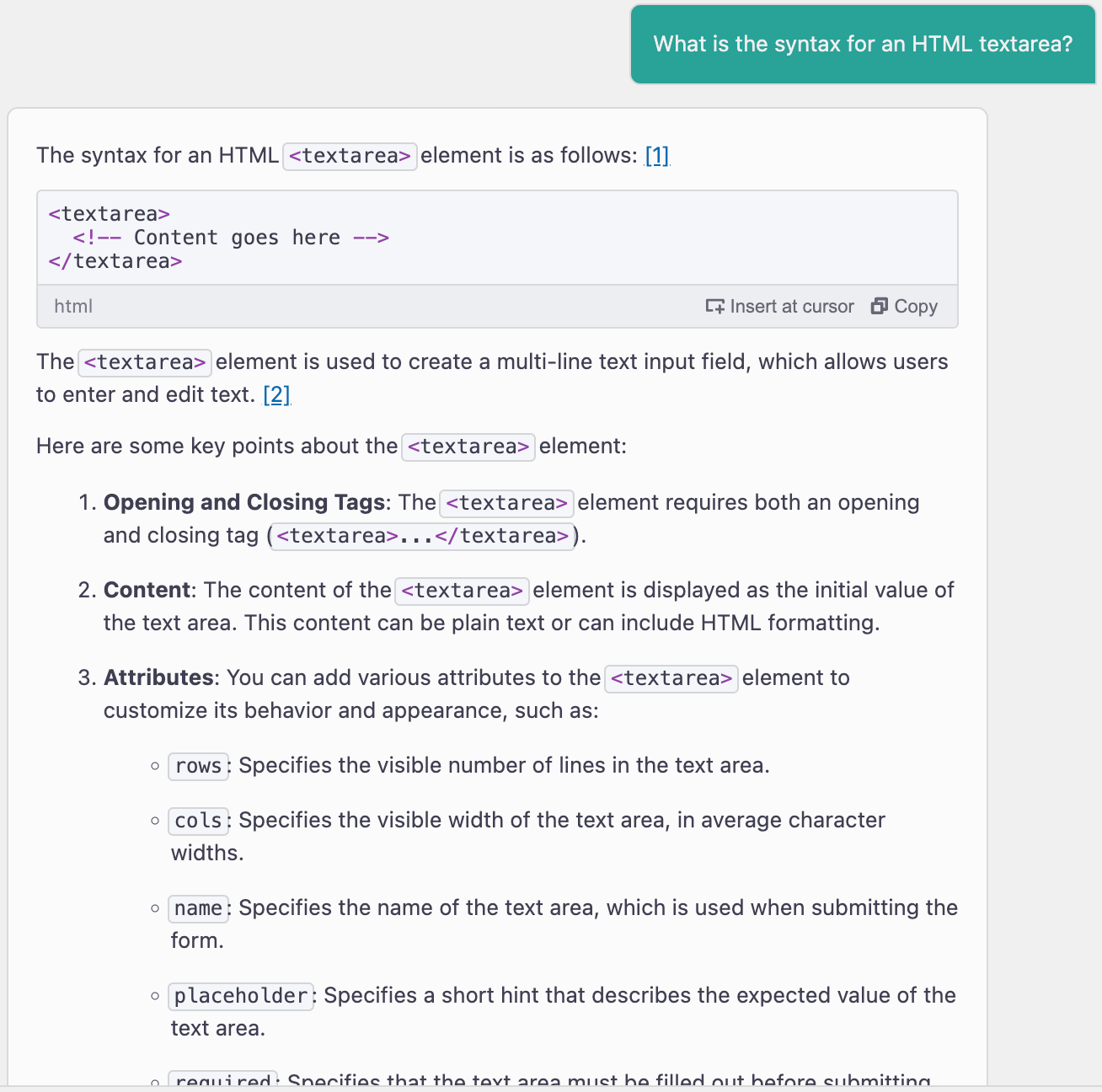Image resolution: width=1102 pixels, height=1092 pixels.
Task: Click the <textarea> chip in the Attributes item
Action: 671,678
